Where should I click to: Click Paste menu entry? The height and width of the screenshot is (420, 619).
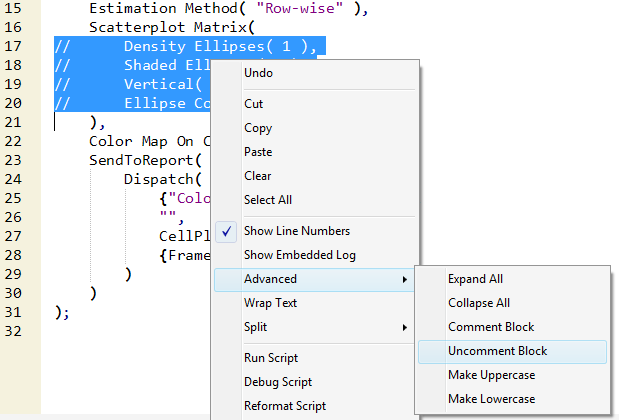point(259,152)
